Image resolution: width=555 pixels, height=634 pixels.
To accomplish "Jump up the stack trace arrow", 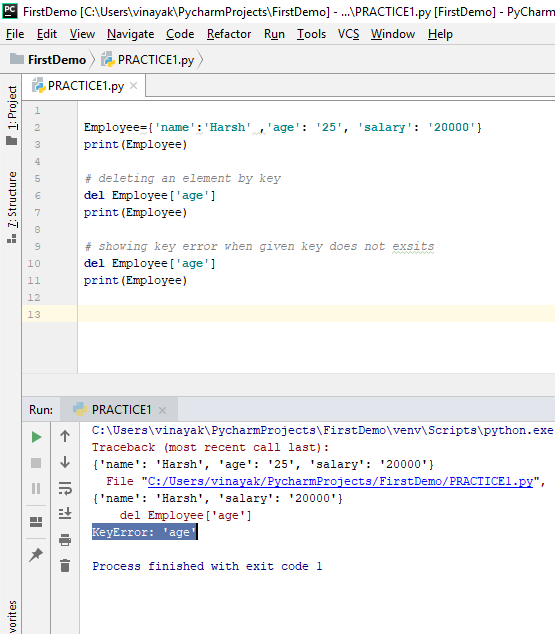I will tap(65, 436).
